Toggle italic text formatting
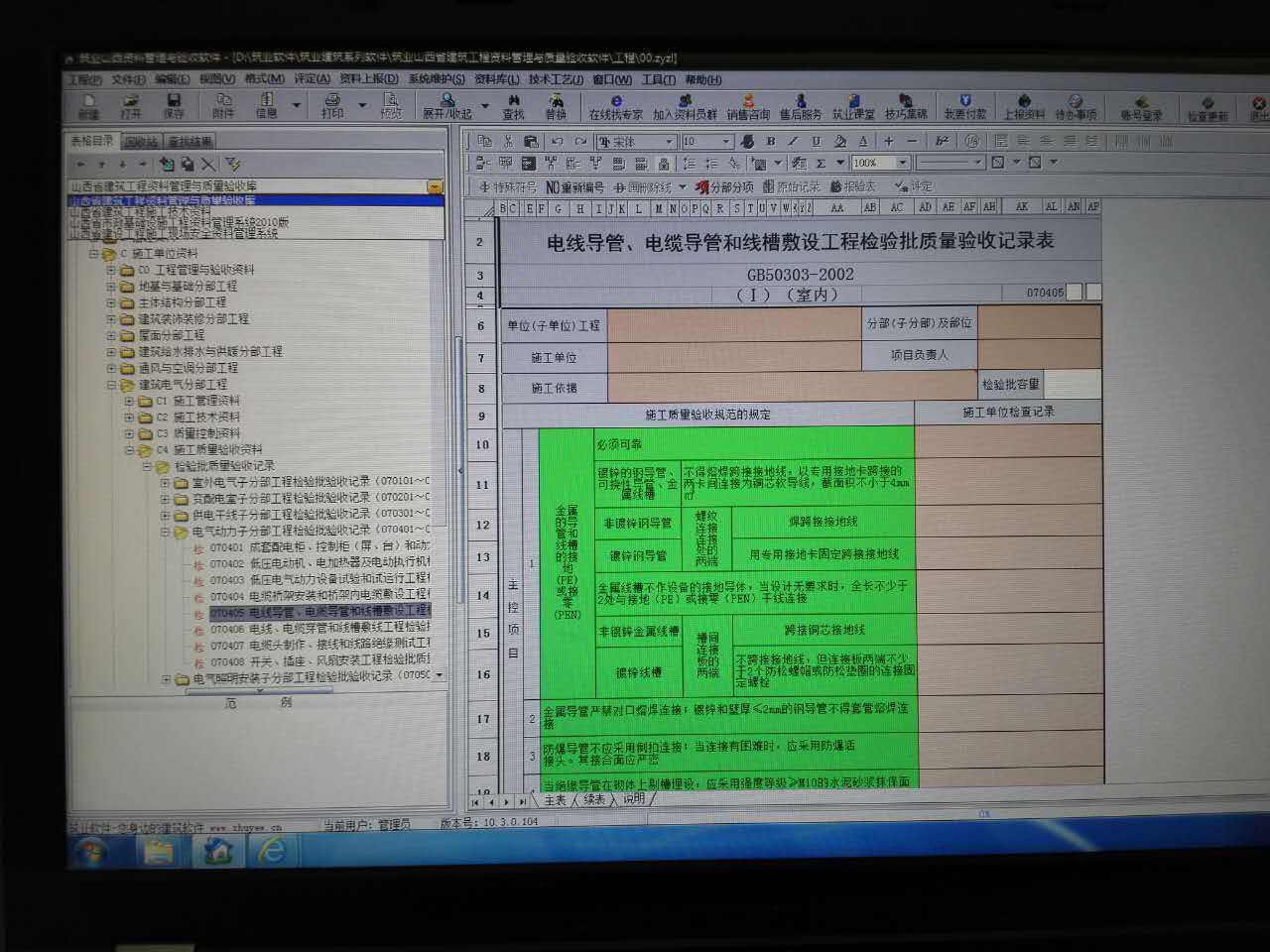The width and height of the screenshot is (1270, 952). (x=793, y=142)
